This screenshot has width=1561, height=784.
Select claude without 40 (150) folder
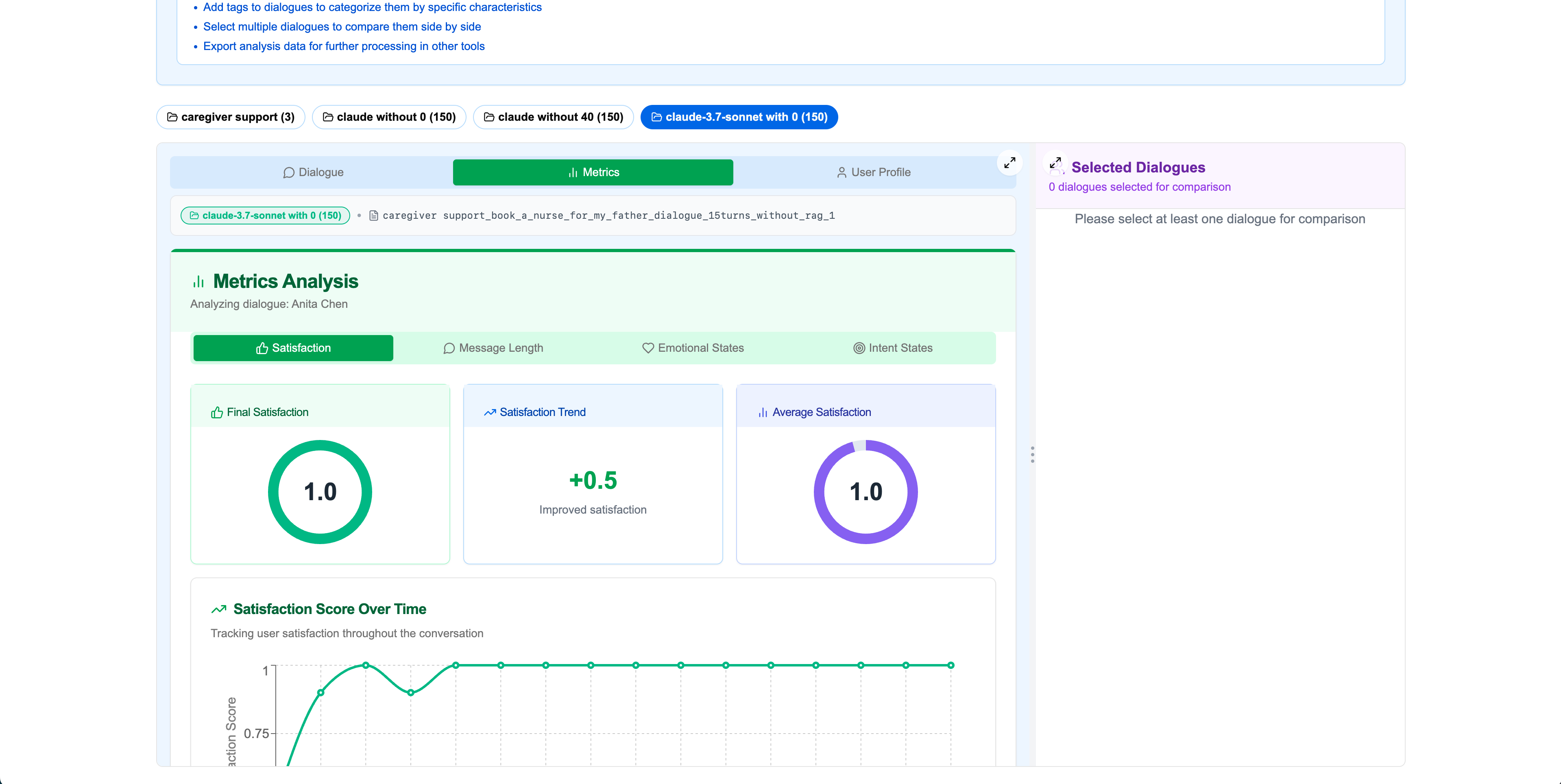pos(553,117)
